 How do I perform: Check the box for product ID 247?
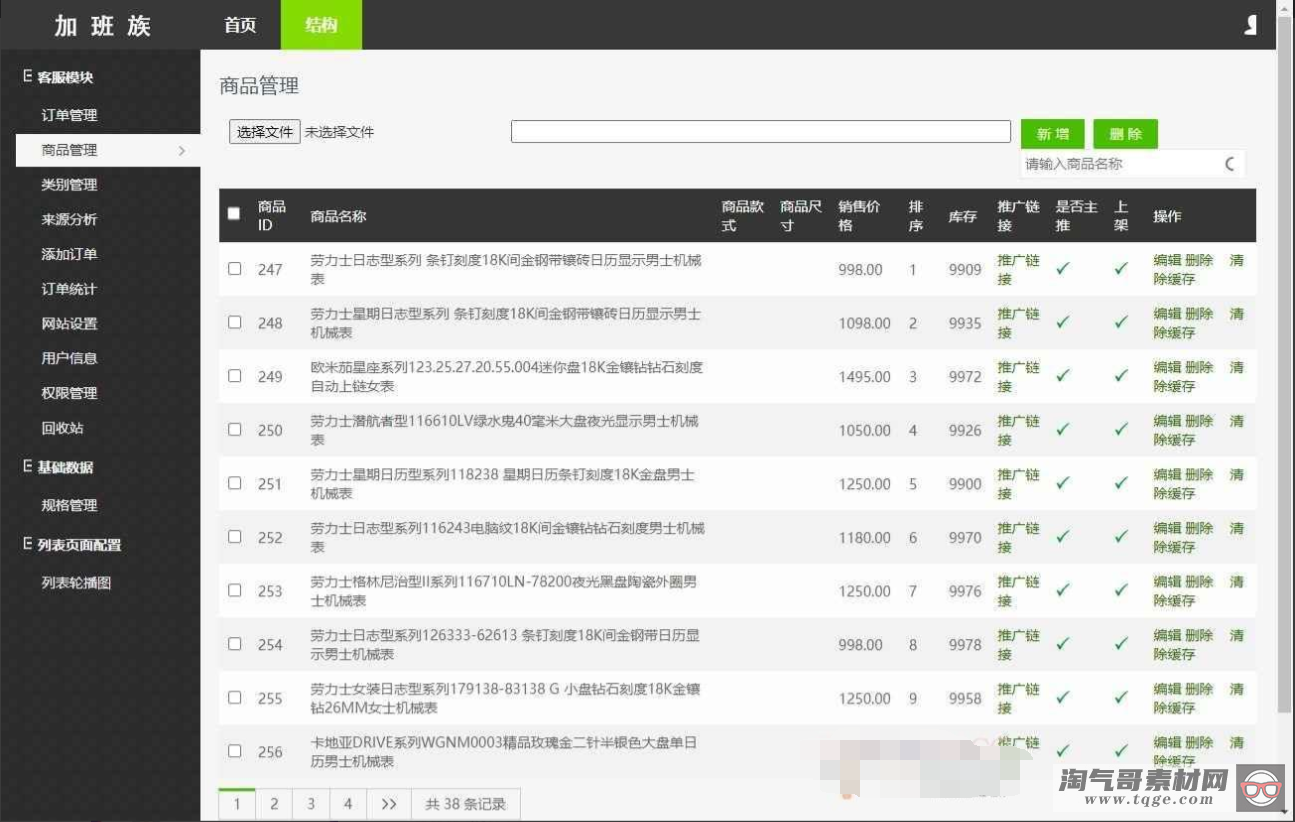(x=234, y=268)
